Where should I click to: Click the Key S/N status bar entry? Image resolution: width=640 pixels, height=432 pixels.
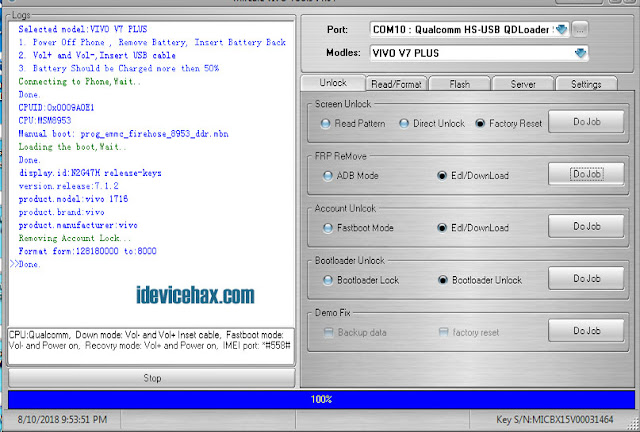[555, 419]
